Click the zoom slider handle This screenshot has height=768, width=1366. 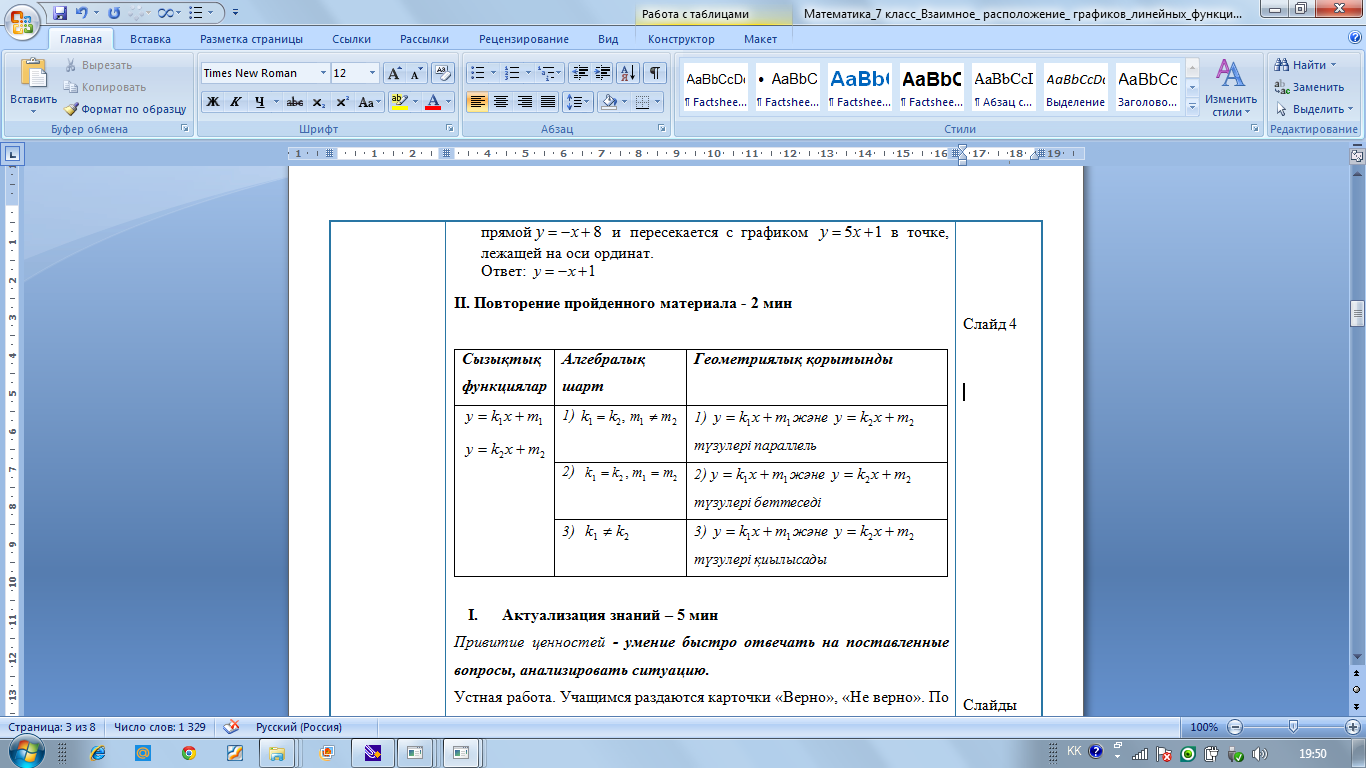click(x=1293, y=727)
